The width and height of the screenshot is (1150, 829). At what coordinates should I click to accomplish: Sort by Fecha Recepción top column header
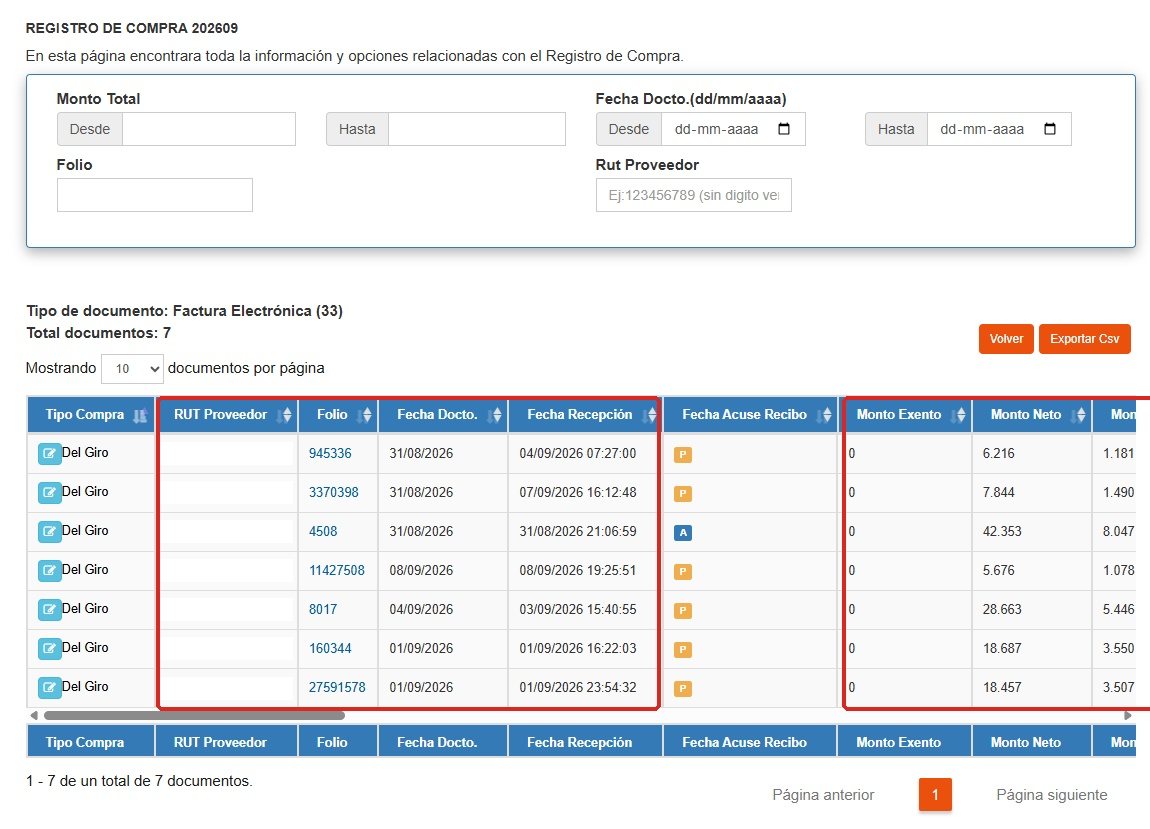point(585,414)
